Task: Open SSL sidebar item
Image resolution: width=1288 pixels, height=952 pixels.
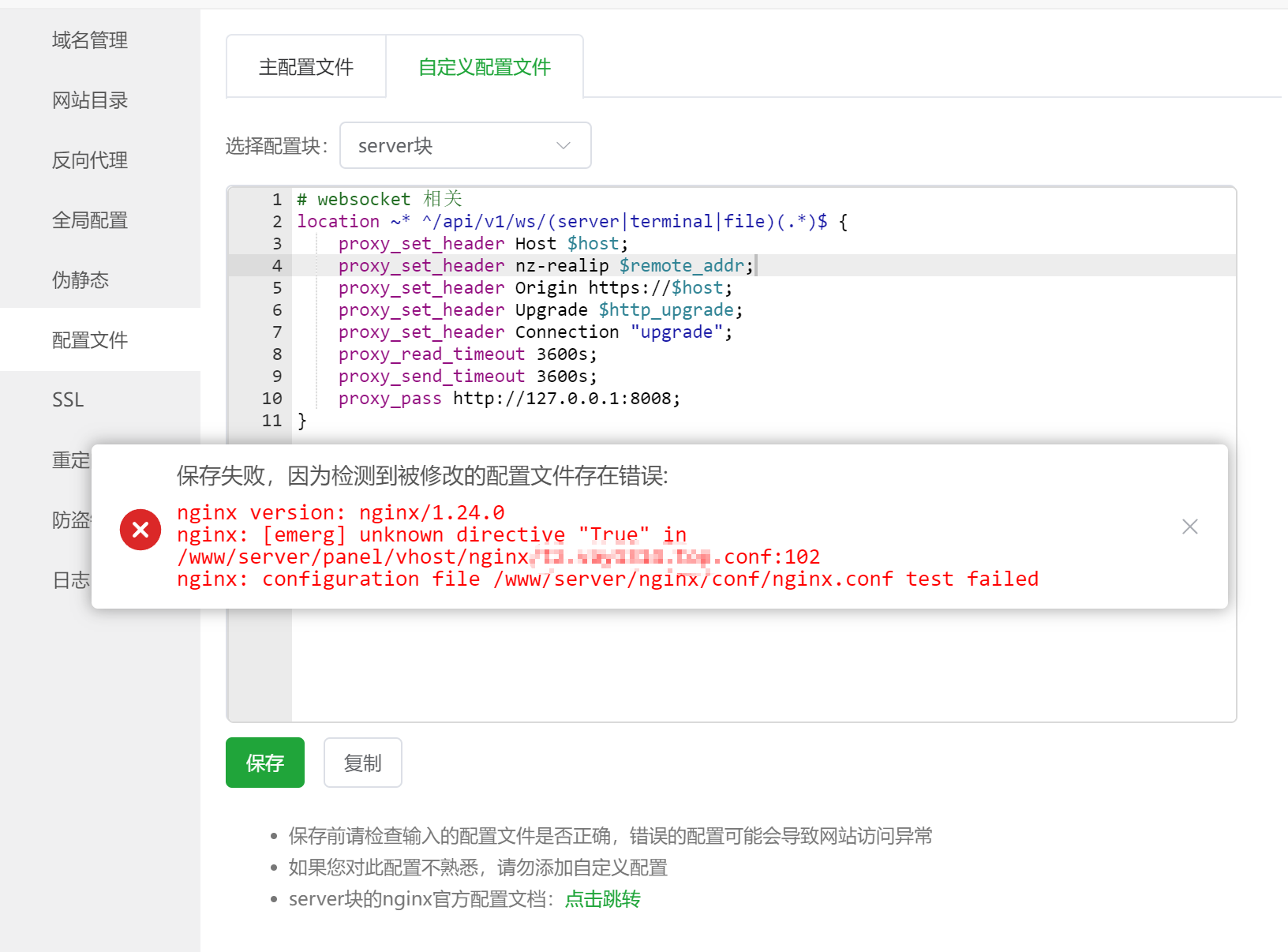Action: pos(68,400)
